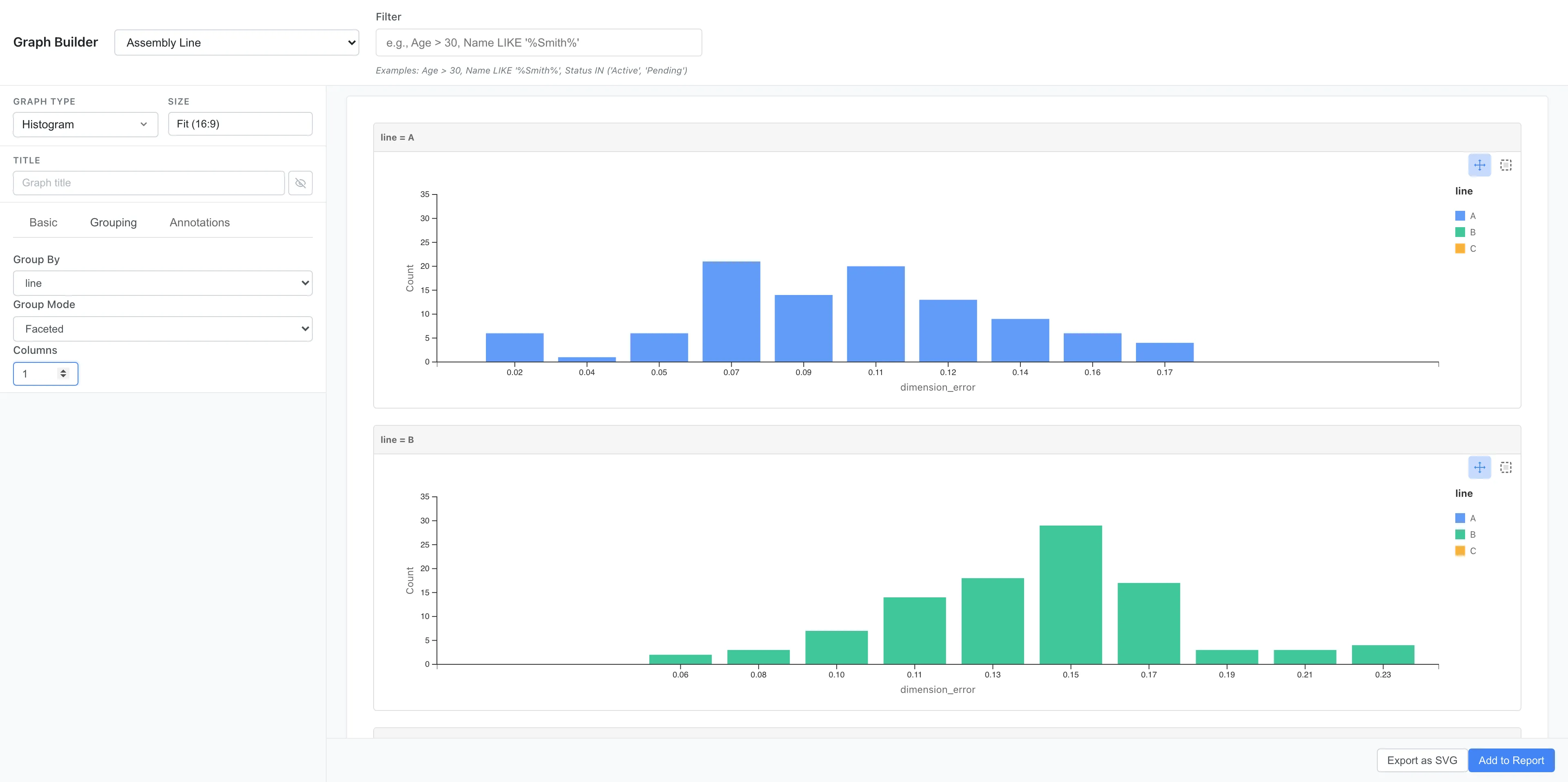This screenshot has width=1568, height=782.
Task: Click the 0.15 bar in line = B histogram
Action: point(1071,595)
